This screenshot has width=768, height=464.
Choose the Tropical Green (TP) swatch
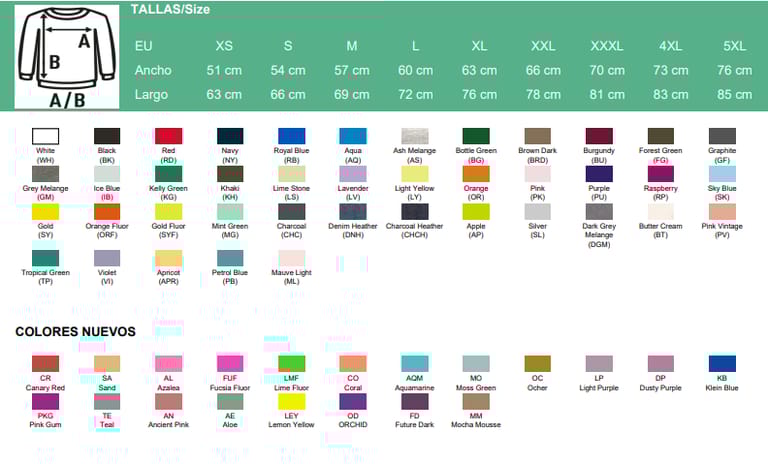pos(45,257)
